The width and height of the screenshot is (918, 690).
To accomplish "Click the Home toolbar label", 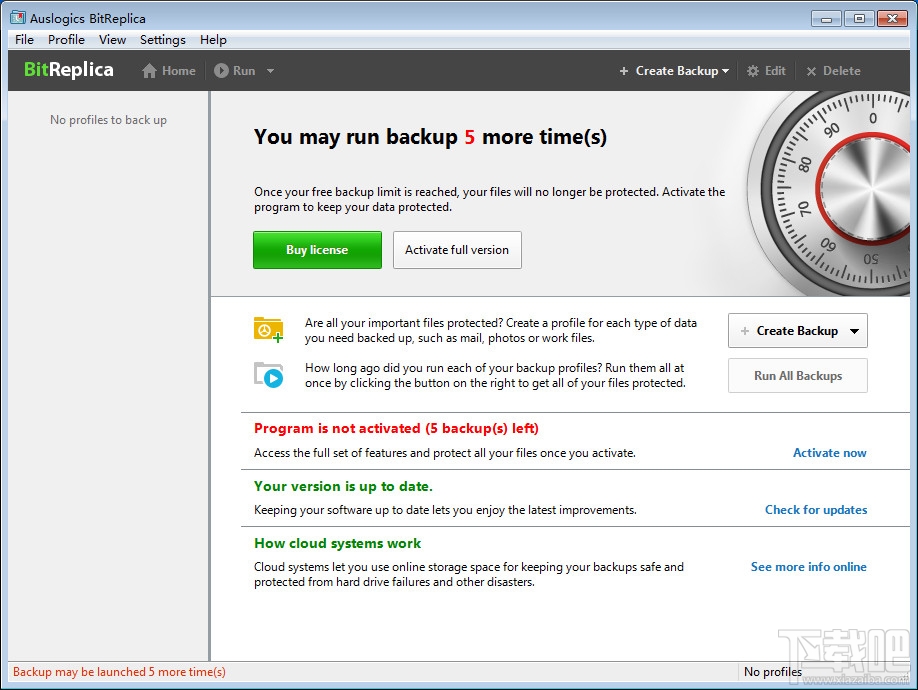I will click(x=179, y=71).
